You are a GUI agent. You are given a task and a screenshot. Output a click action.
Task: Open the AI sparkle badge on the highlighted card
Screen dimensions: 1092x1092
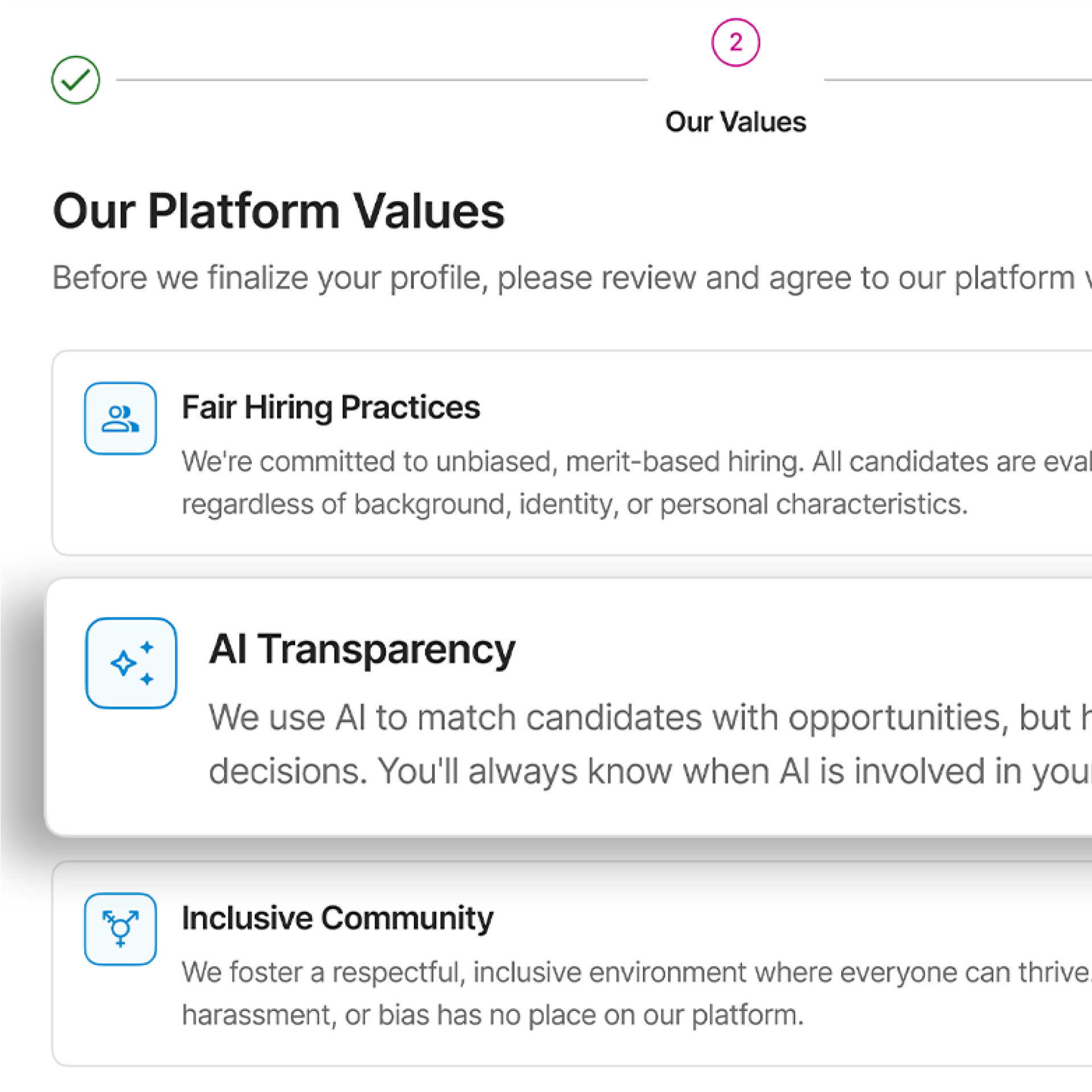click(131, 662)
